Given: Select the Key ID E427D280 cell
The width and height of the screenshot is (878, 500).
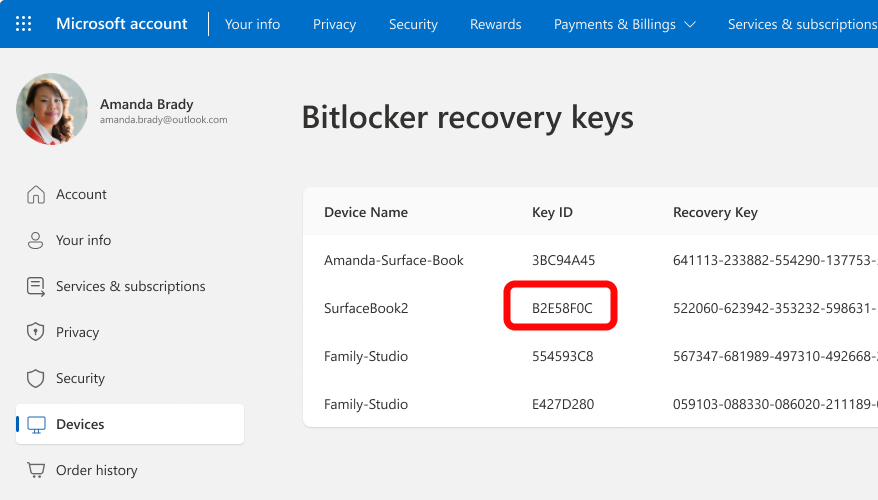Looking at the screenshot, I should (563, 404).
